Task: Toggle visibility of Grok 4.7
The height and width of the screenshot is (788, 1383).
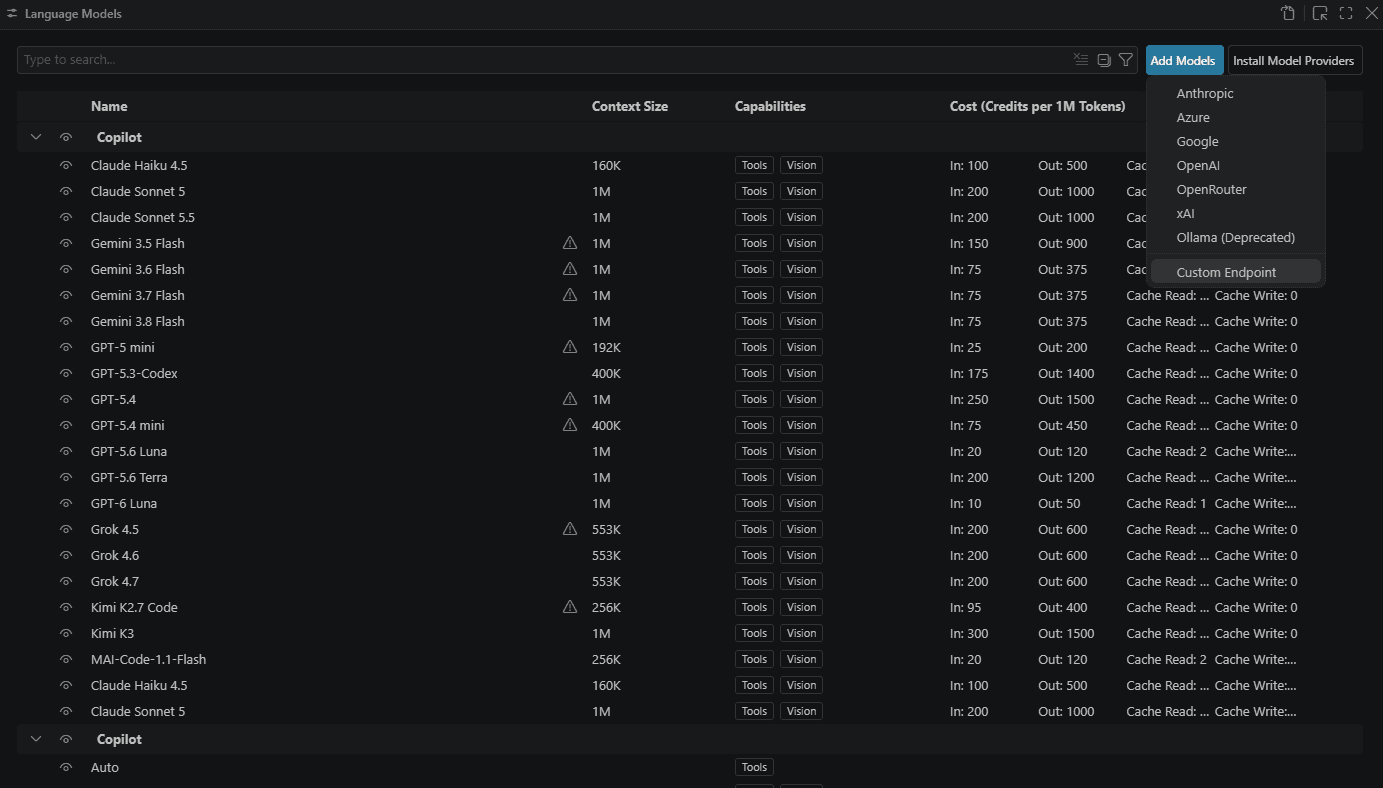Action: [x=66, y=581]
